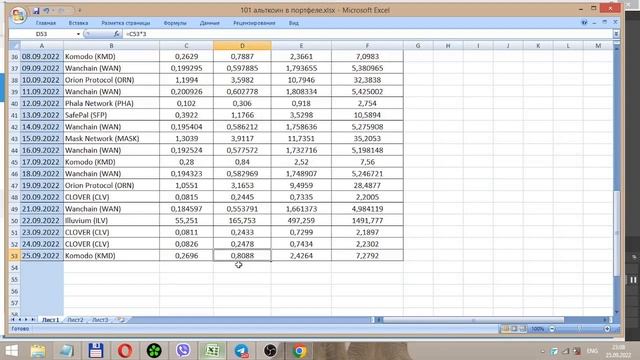Click cell with value 55,251
Image resolution: width=640 pixels, height=360 pixels.
[x=186, y=221]
